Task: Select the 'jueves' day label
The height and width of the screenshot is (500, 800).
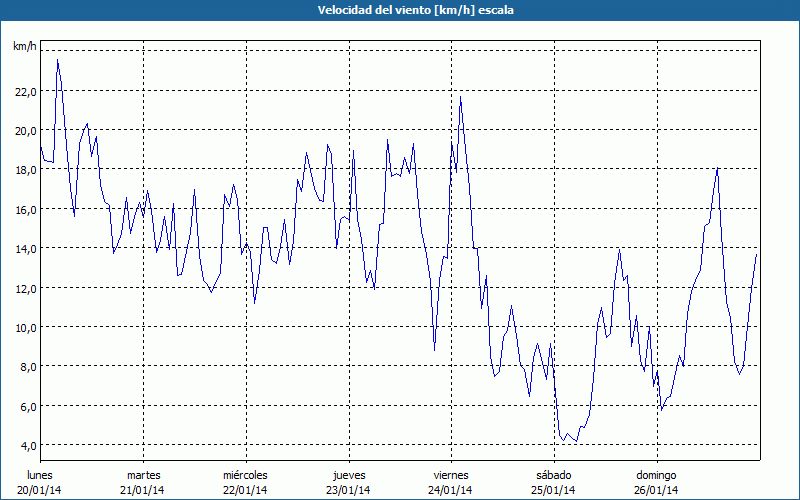Action: (x=348, y=474)
